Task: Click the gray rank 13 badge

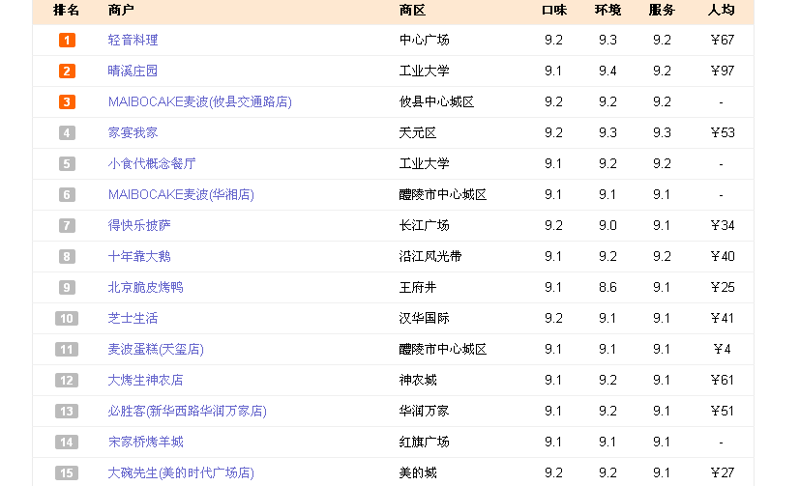Action: (x=67, y=412)
